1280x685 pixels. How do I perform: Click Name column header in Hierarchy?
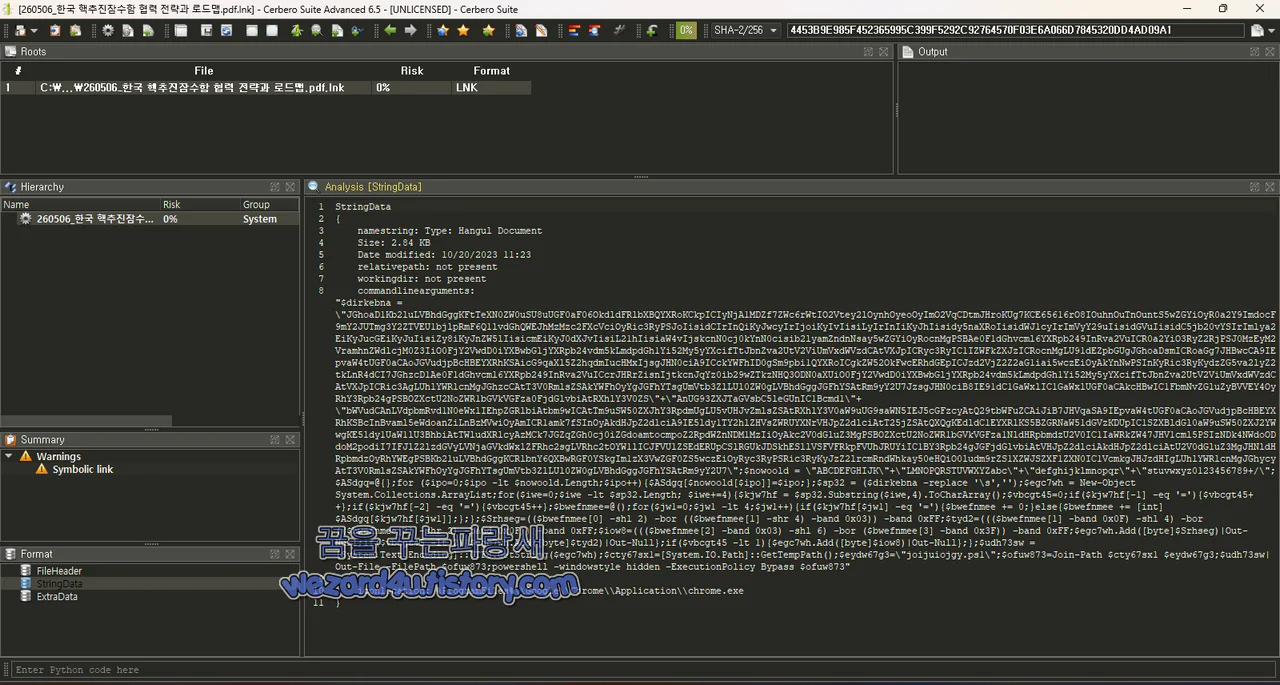point(80,204)
